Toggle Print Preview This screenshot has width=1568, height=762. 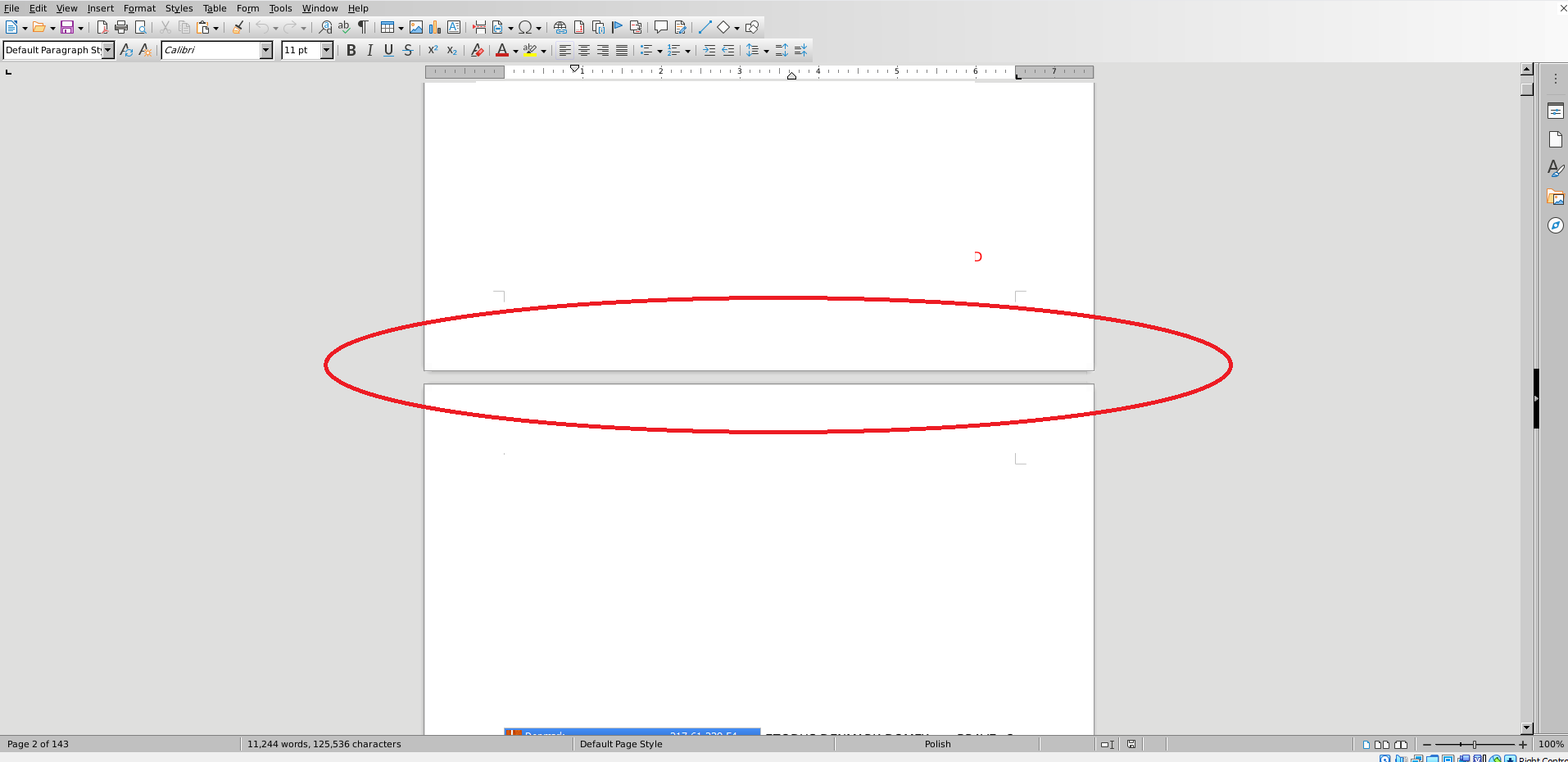[140, 27]
